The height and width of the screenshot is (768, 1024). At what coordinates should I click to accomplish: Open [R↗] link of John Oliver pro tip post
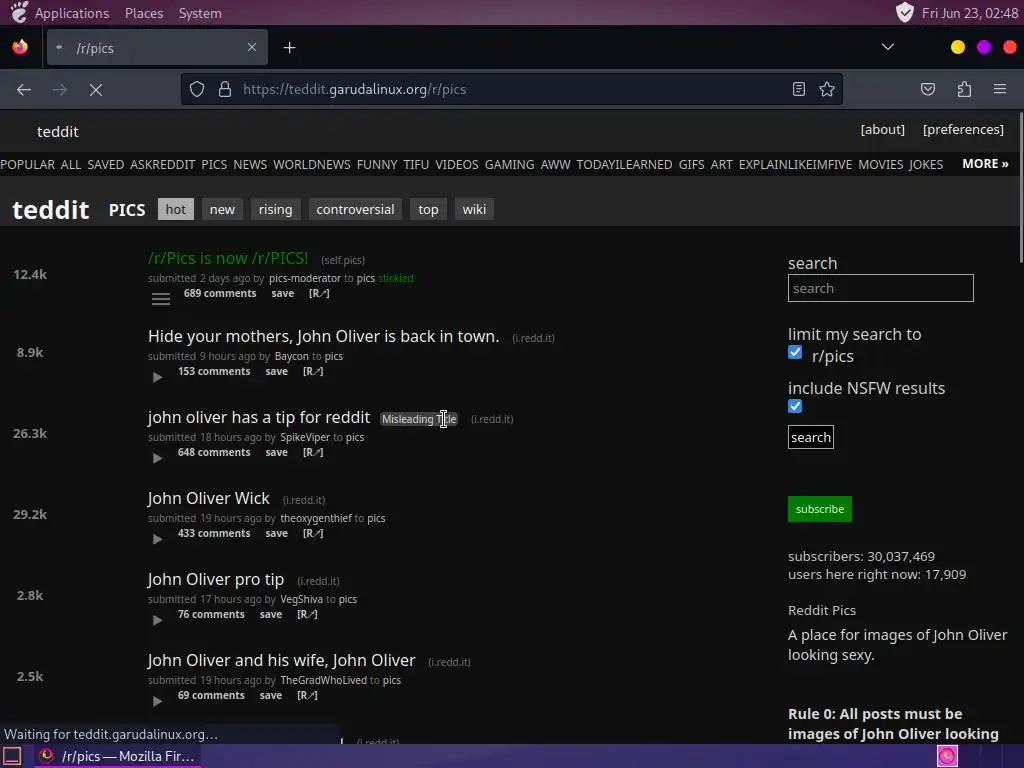[x=307, y=614]
